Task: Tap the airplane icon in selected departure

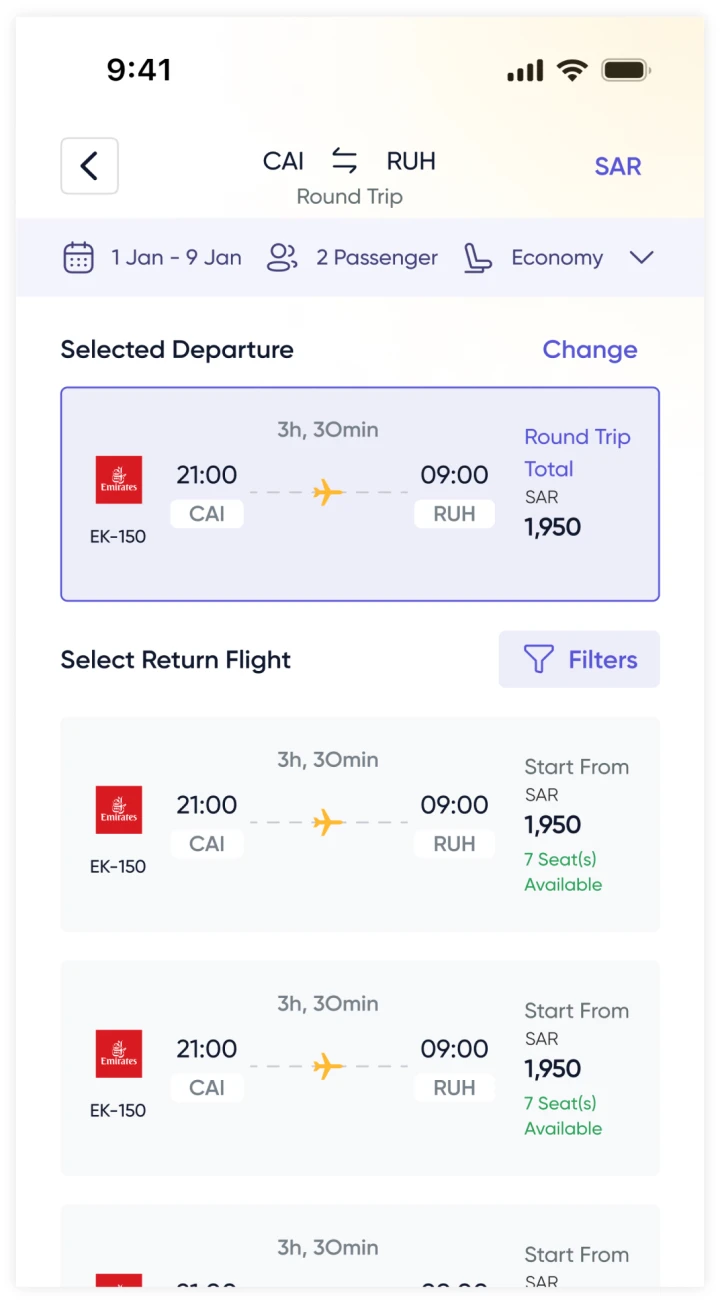Action: coord(328,492)
